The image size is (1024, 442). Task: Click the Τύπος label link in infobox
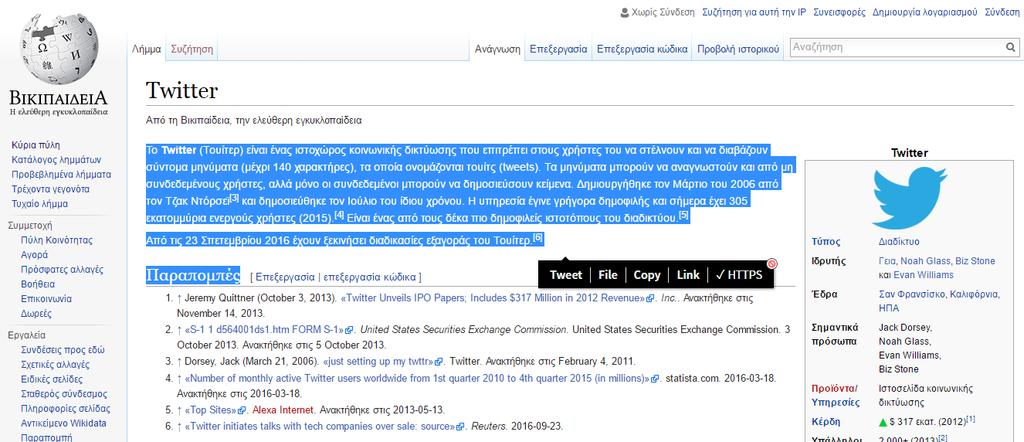(x=825, y=242)
